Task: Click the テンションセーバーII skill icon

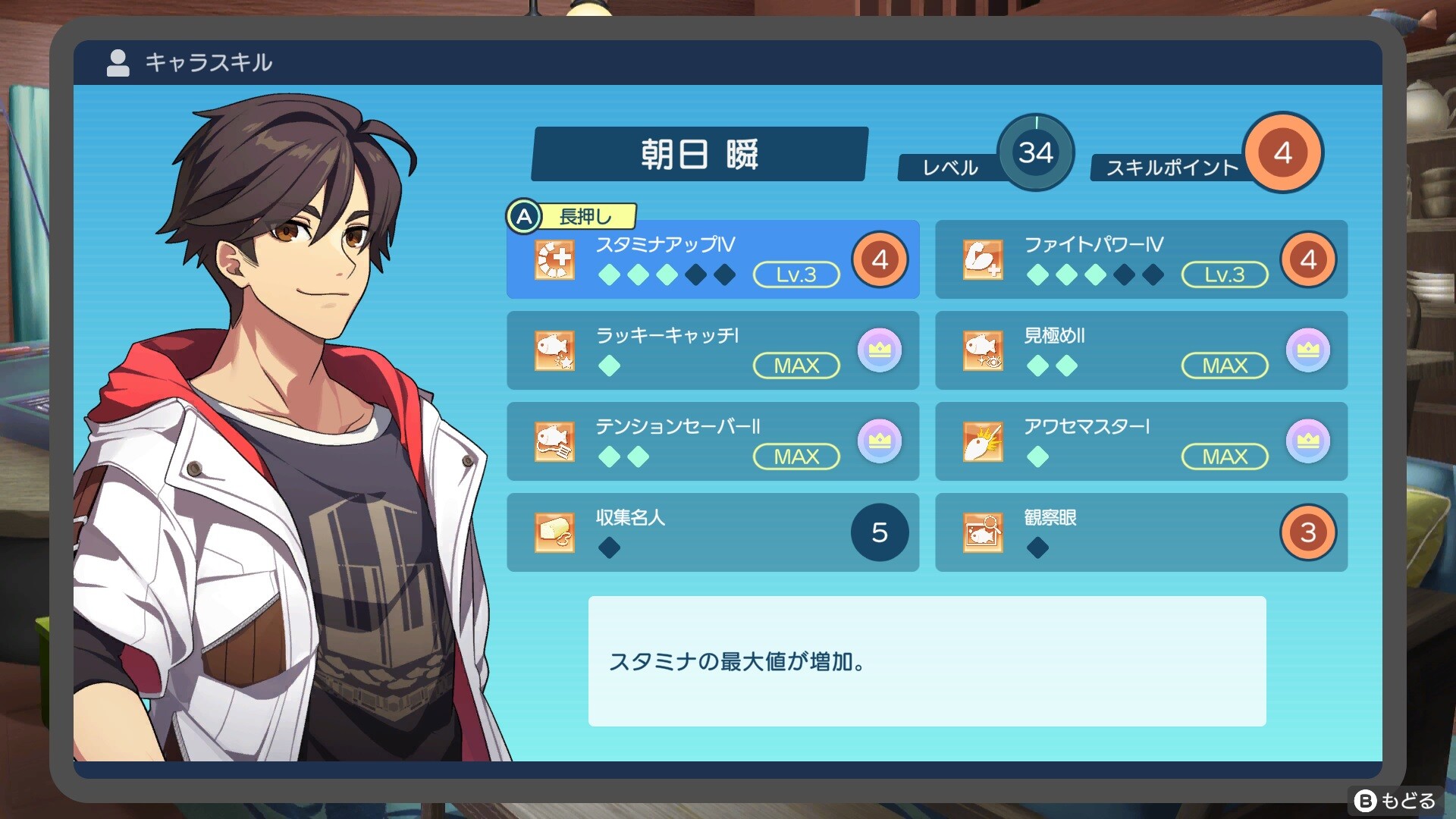Action: (x=554, y=441)
